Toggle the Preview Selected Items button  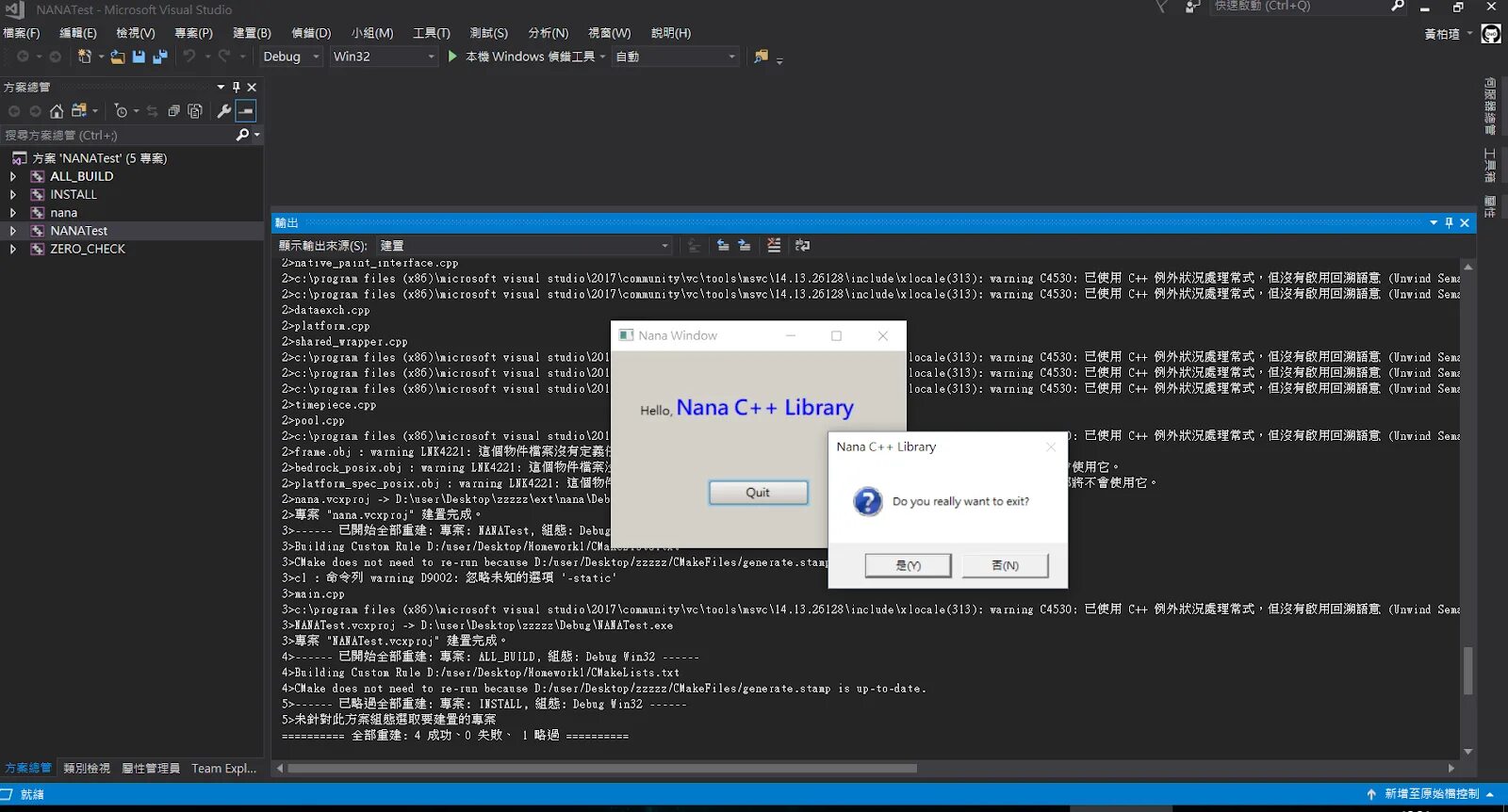[246, 111]
